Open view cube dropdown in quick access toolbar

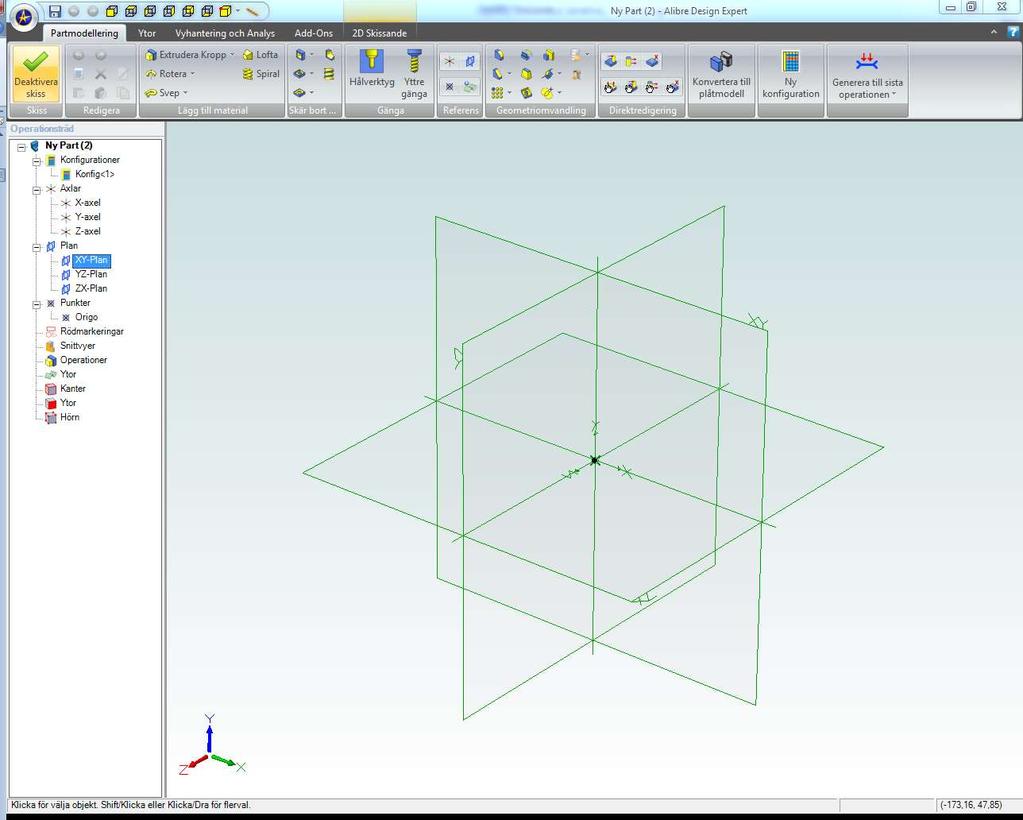tap(238, 11)
